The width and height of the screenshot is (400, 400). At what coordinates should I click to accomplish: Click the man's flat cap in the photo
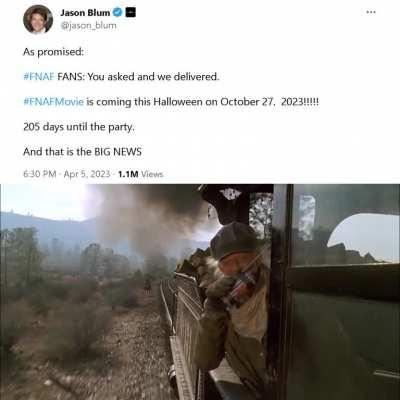233,240
